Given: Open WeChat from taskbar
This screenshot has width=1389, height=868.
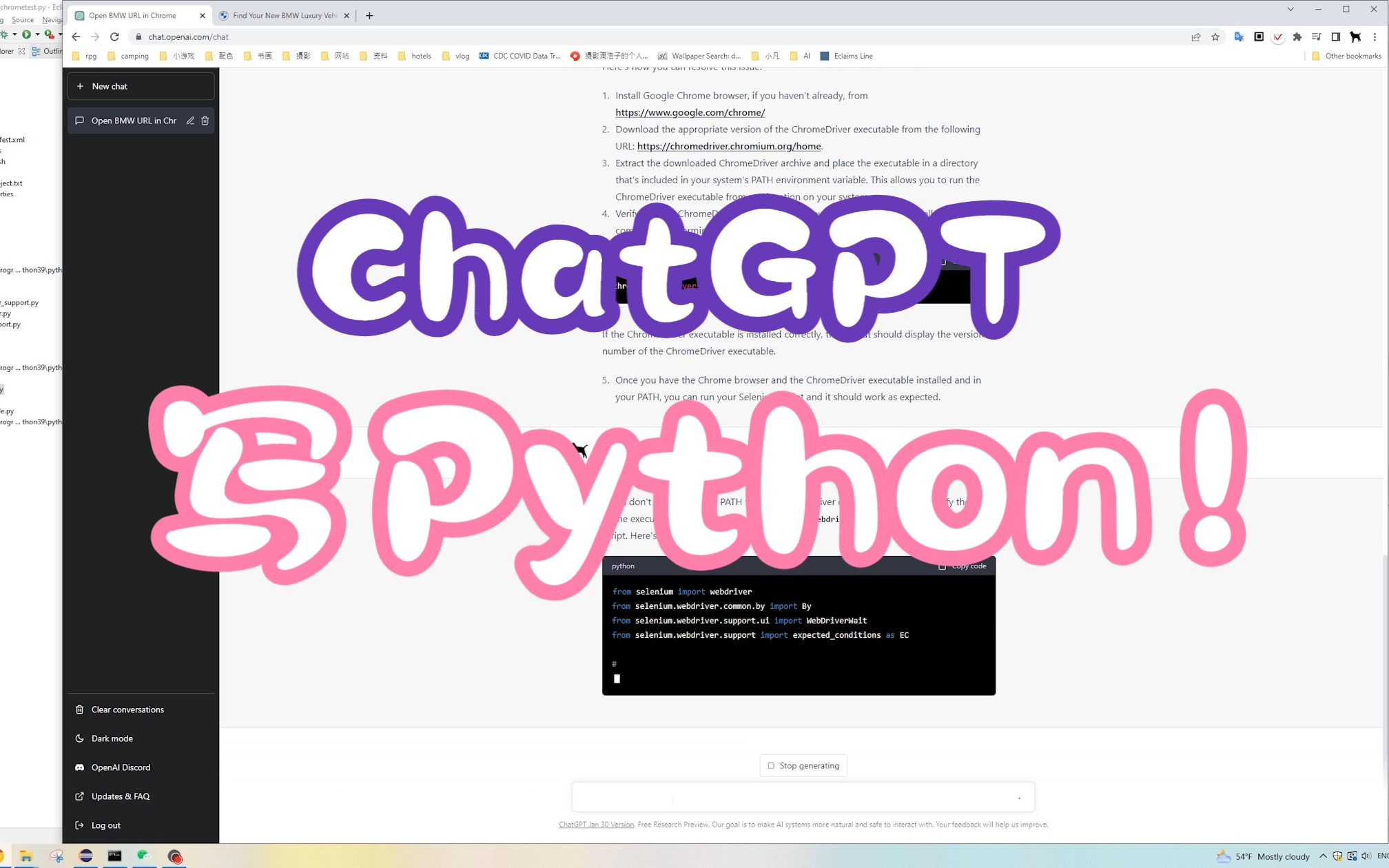Looking at the screenshot, I should point(143,856).
